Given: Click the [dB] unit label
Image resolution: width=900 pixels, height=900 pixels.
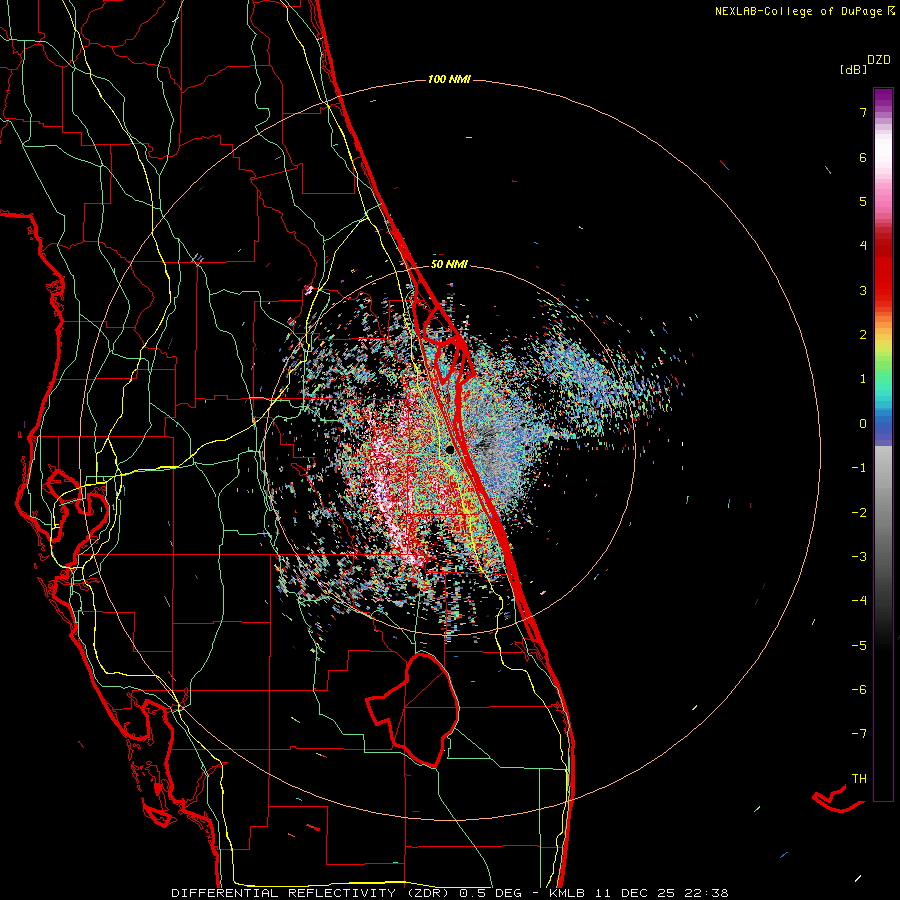Looking at the screenshot, I should [853, 70].
